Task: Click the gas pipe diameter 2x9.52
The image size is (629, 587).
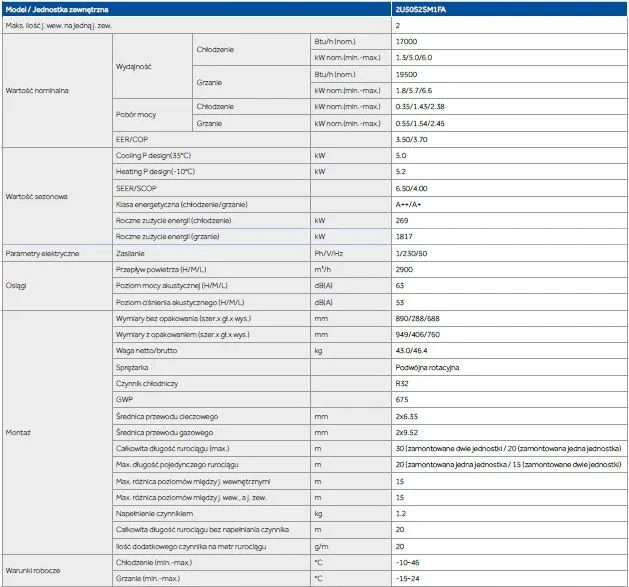Action: (x=406, y=433)
